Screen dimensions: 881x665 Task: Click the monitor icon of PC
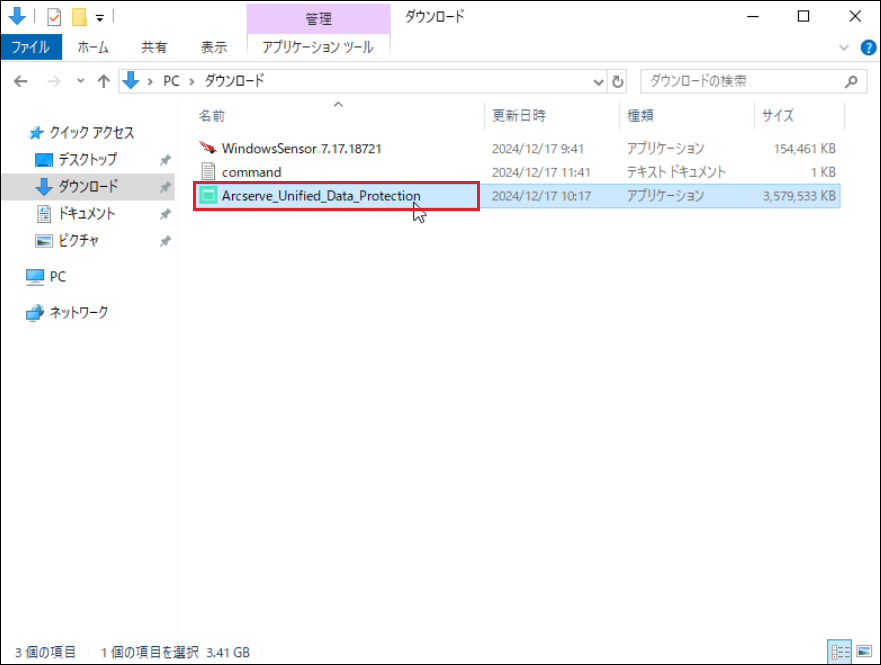[x=35, y=277]
